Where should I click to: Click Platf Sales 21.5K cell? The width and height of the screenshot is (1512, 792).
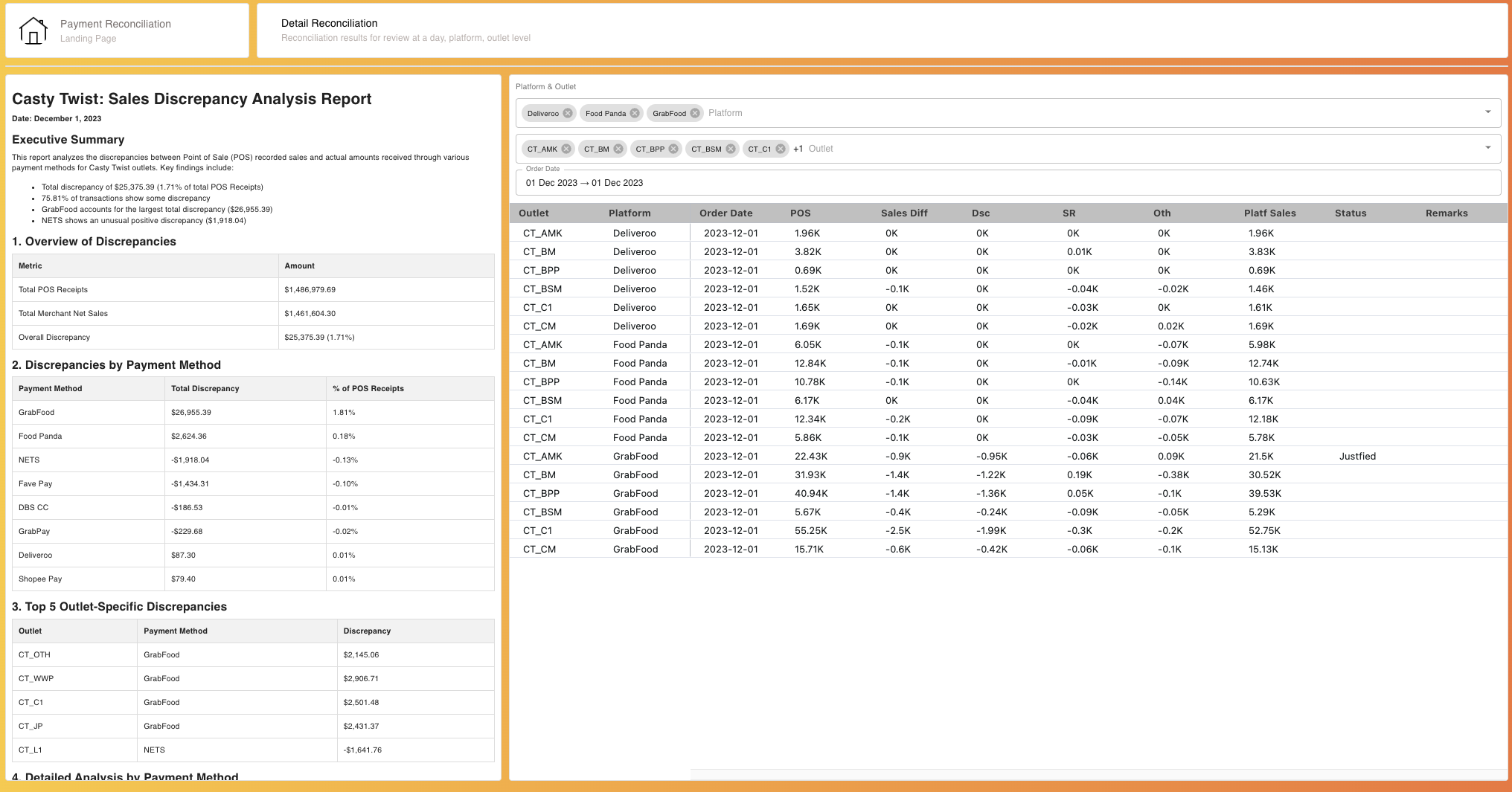pos(1261,457)
